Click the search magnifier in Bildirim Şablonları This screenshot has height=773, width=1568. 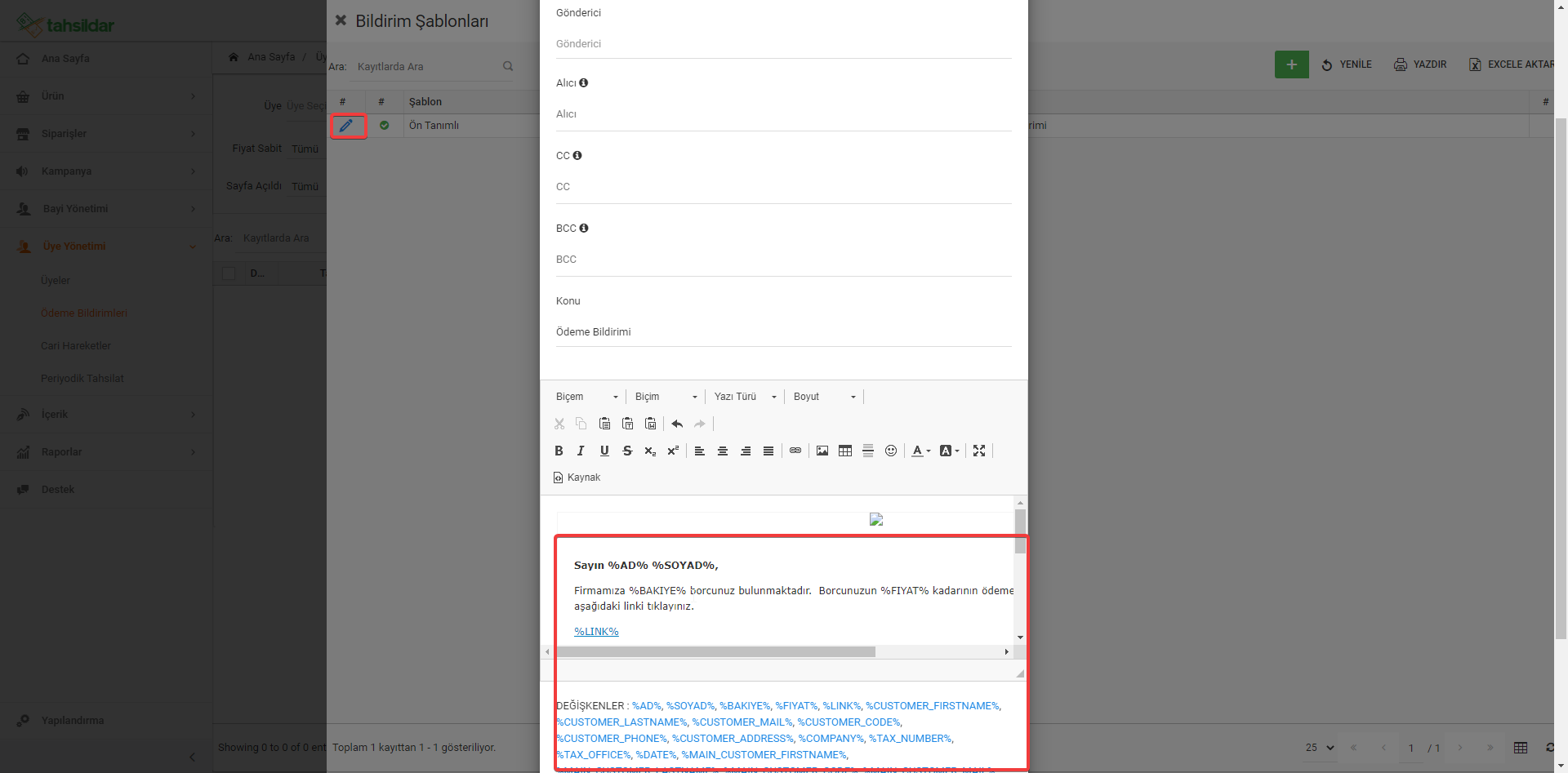click(508, 66)
